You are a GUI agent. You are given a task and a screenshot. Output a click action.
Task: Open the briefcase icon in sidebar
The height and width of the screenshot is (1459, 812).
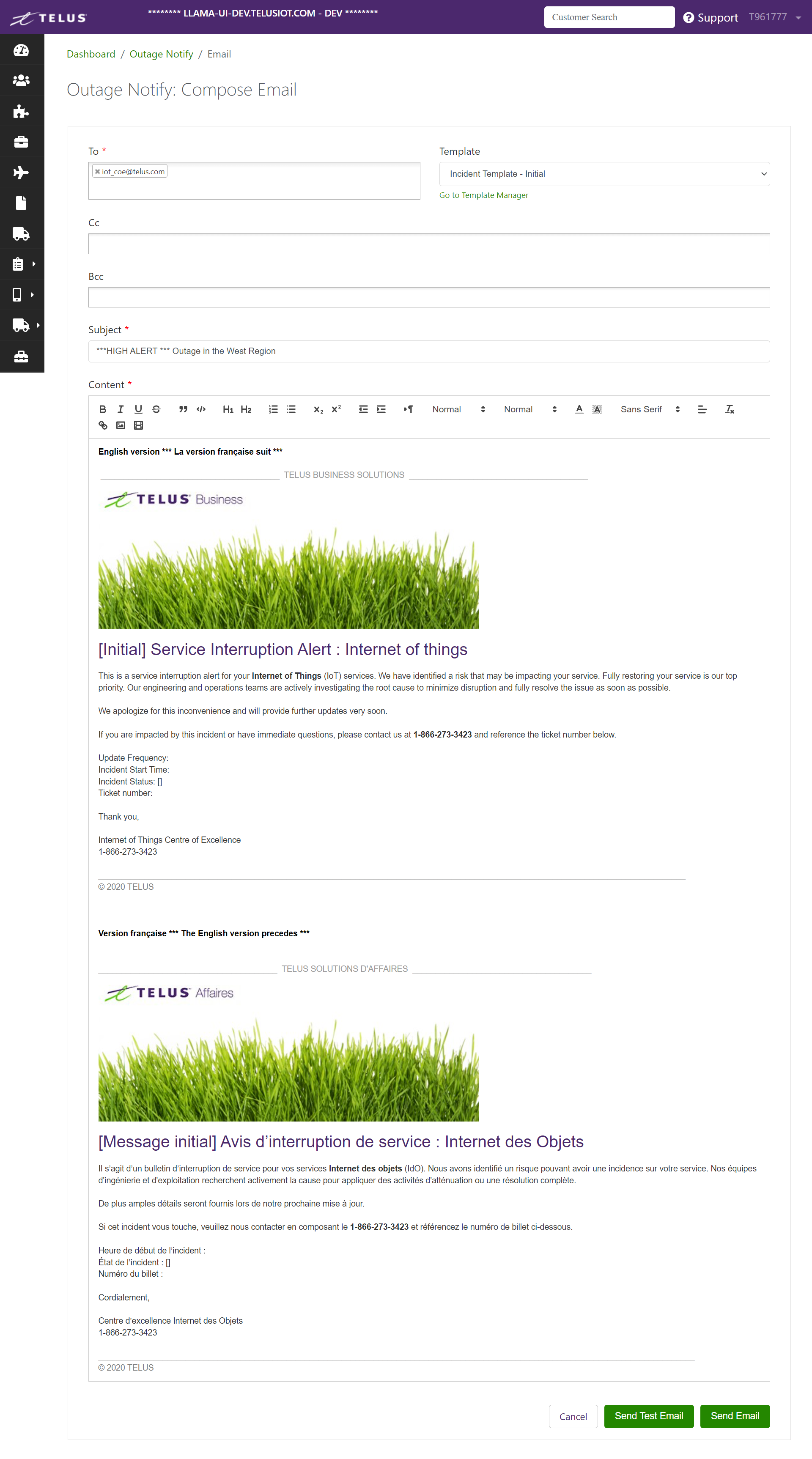point(21,142)
